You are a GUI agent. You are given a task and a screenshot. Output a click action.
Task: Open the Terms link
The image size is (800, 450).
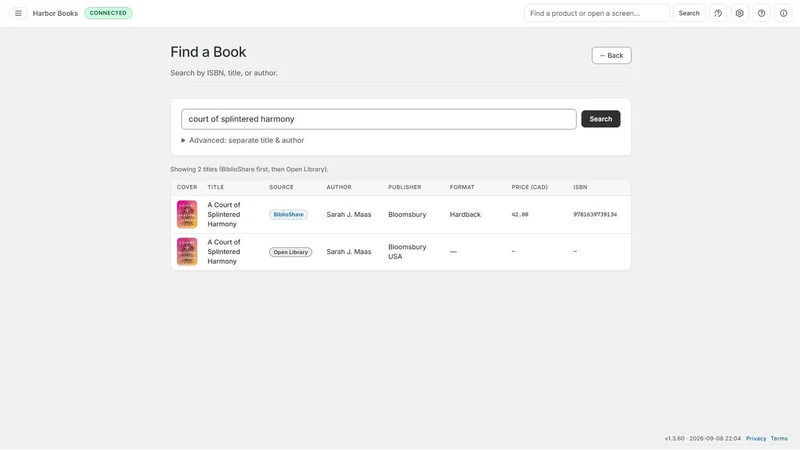(x=779, y=439)
